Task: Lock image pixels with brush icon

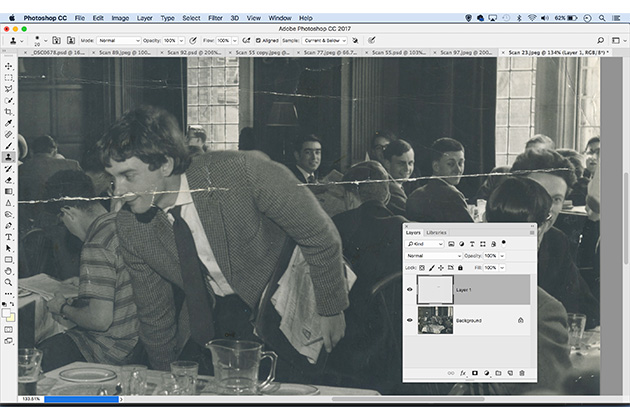Action: coord(432,268)
